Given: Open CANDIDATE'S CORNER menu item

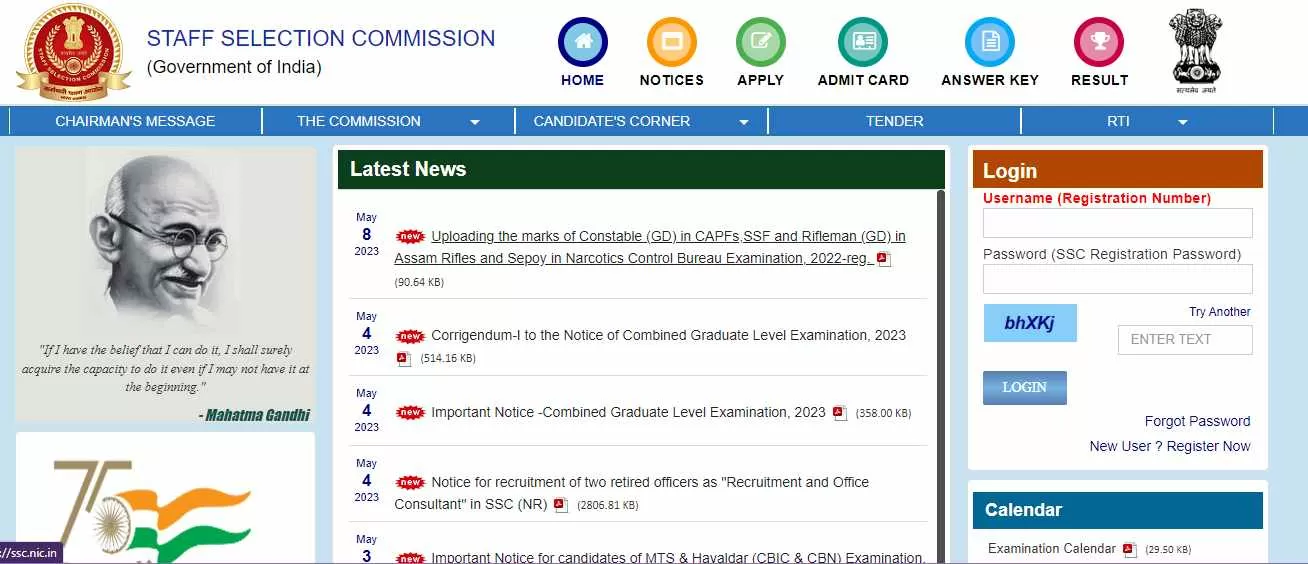Looking at the screenshot, I should tap(612, 121).
